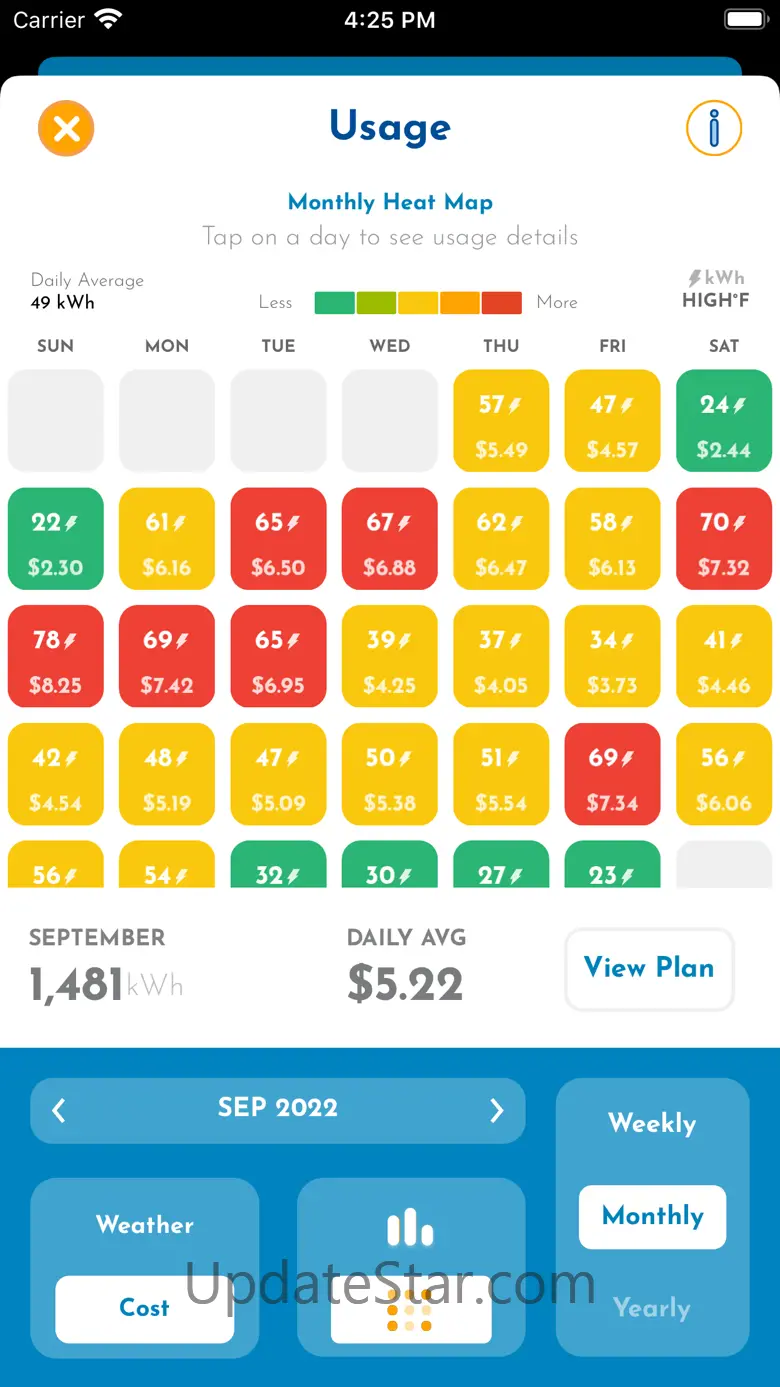780x1387 pixels.
Task: Open the info icon beside Usage title
Action: (714, 129)
